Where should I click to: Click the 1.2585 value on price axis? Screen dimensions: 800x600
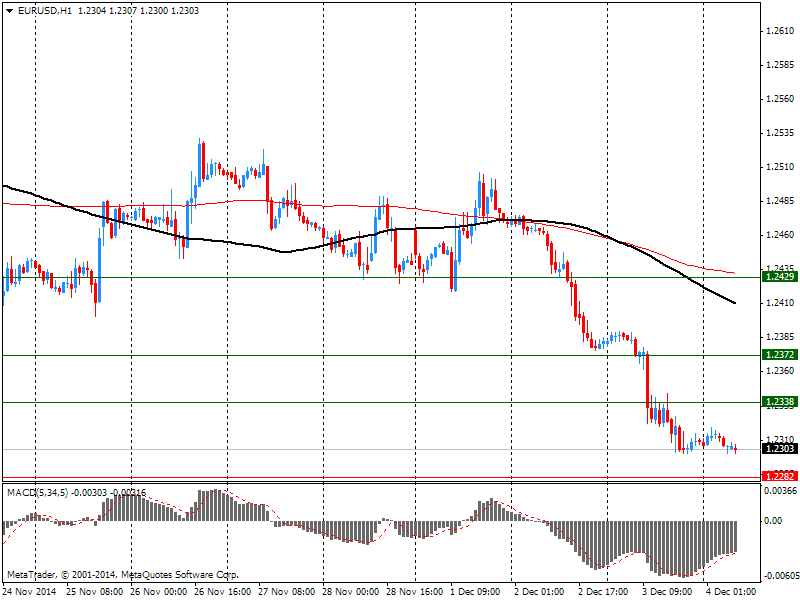(x=780, y=65)
